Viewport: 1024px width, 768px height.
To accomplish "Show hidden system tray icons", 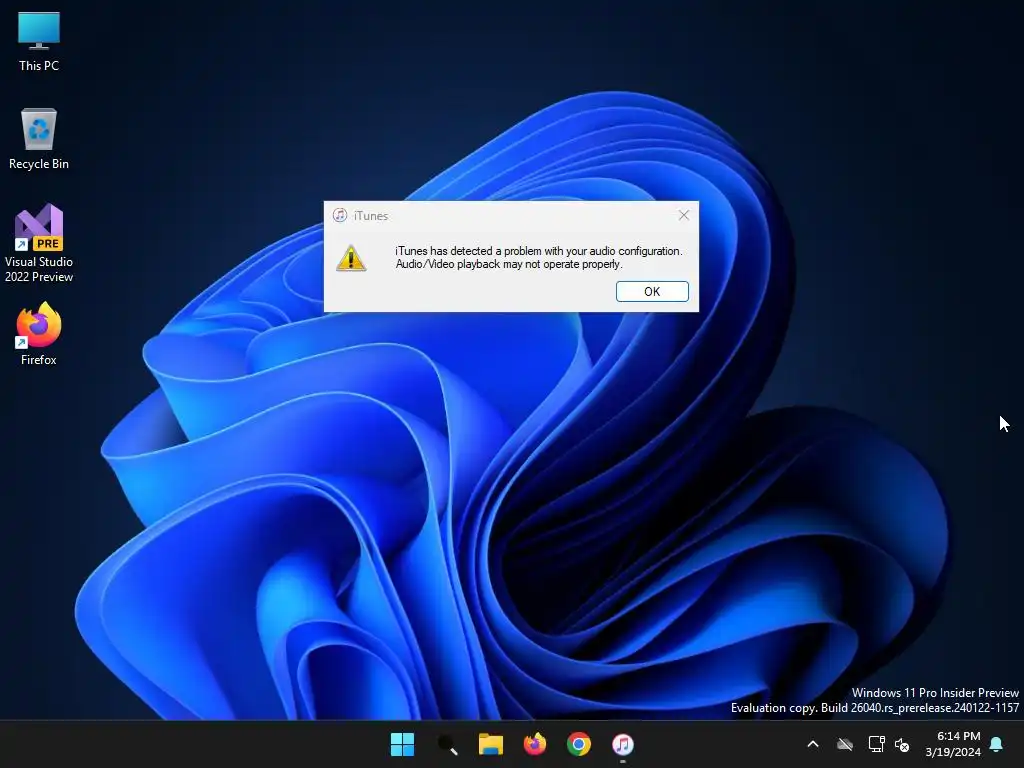I will coord(813,744).
